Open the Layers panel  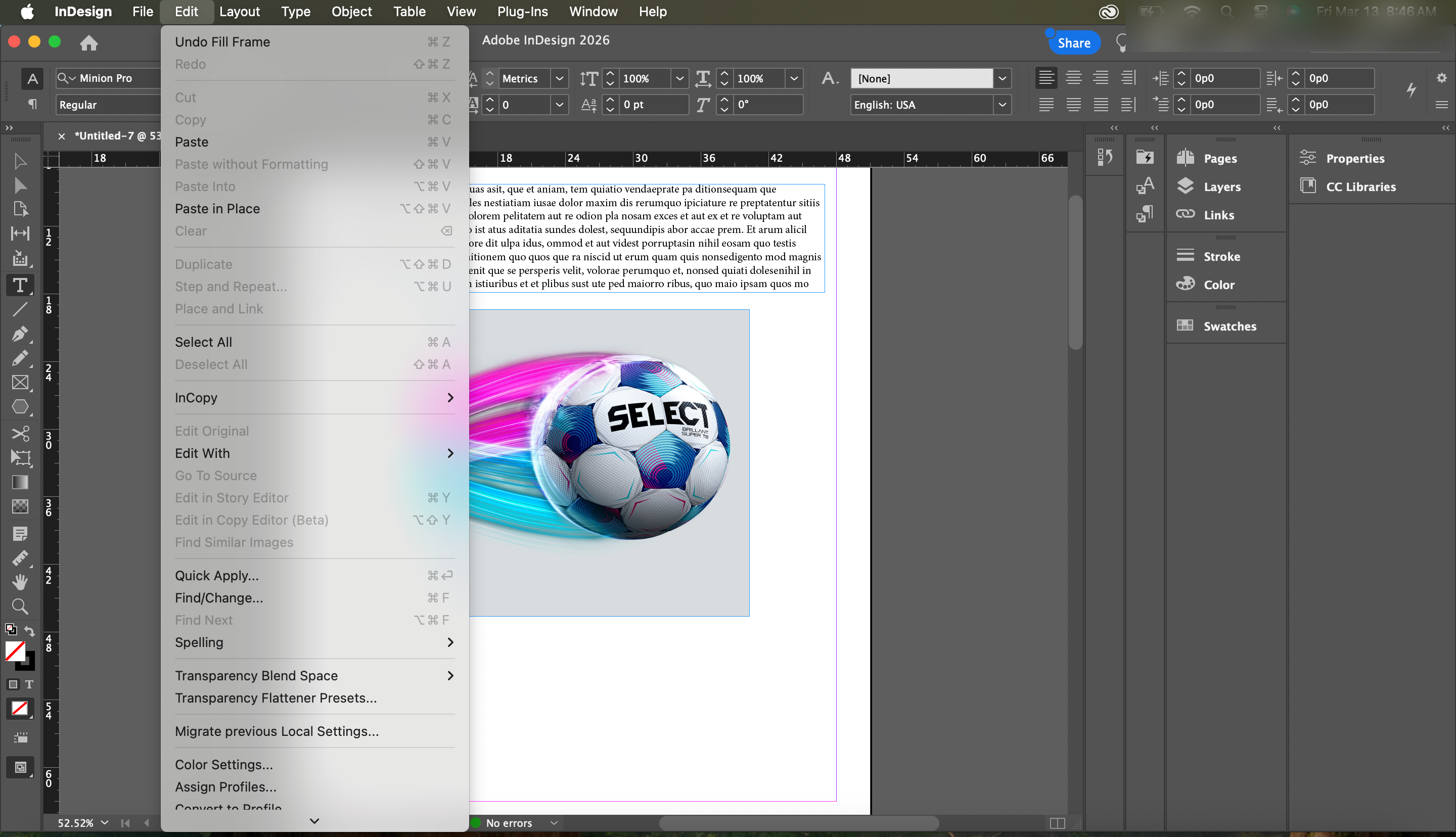1221,187
